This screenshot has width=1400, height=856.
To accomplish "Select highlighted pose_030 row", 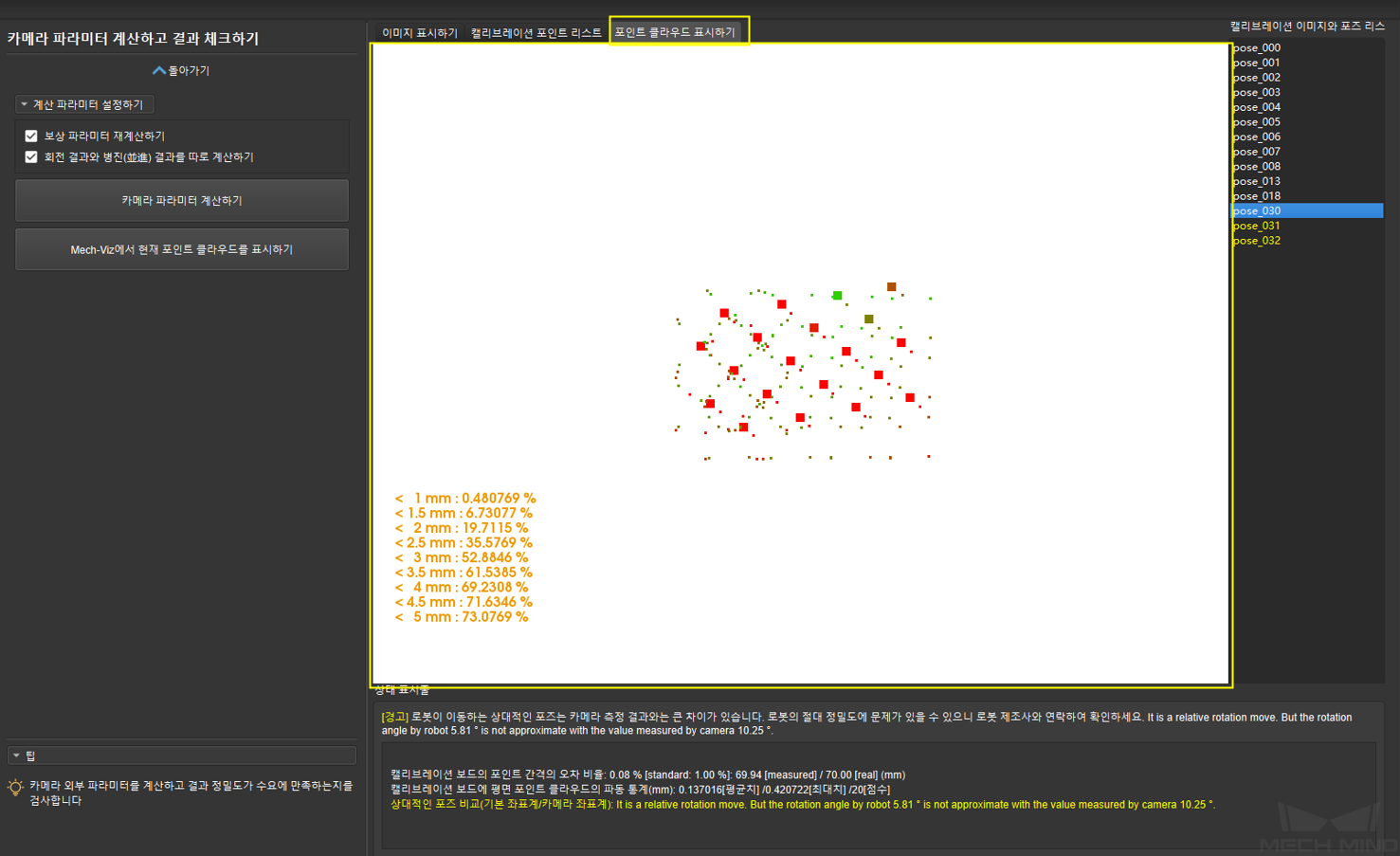I will [1307, 210].
